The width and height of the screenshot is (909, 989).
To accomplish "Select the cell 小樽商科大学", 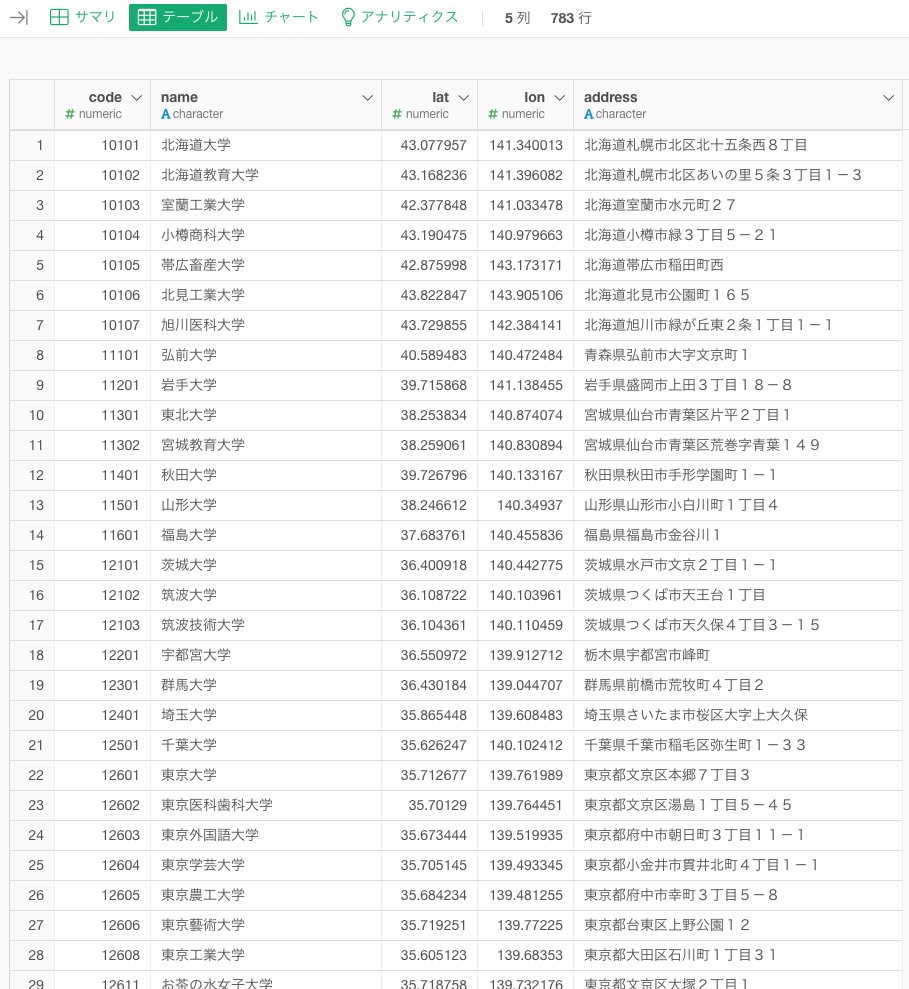I will [x=266, y=235].
